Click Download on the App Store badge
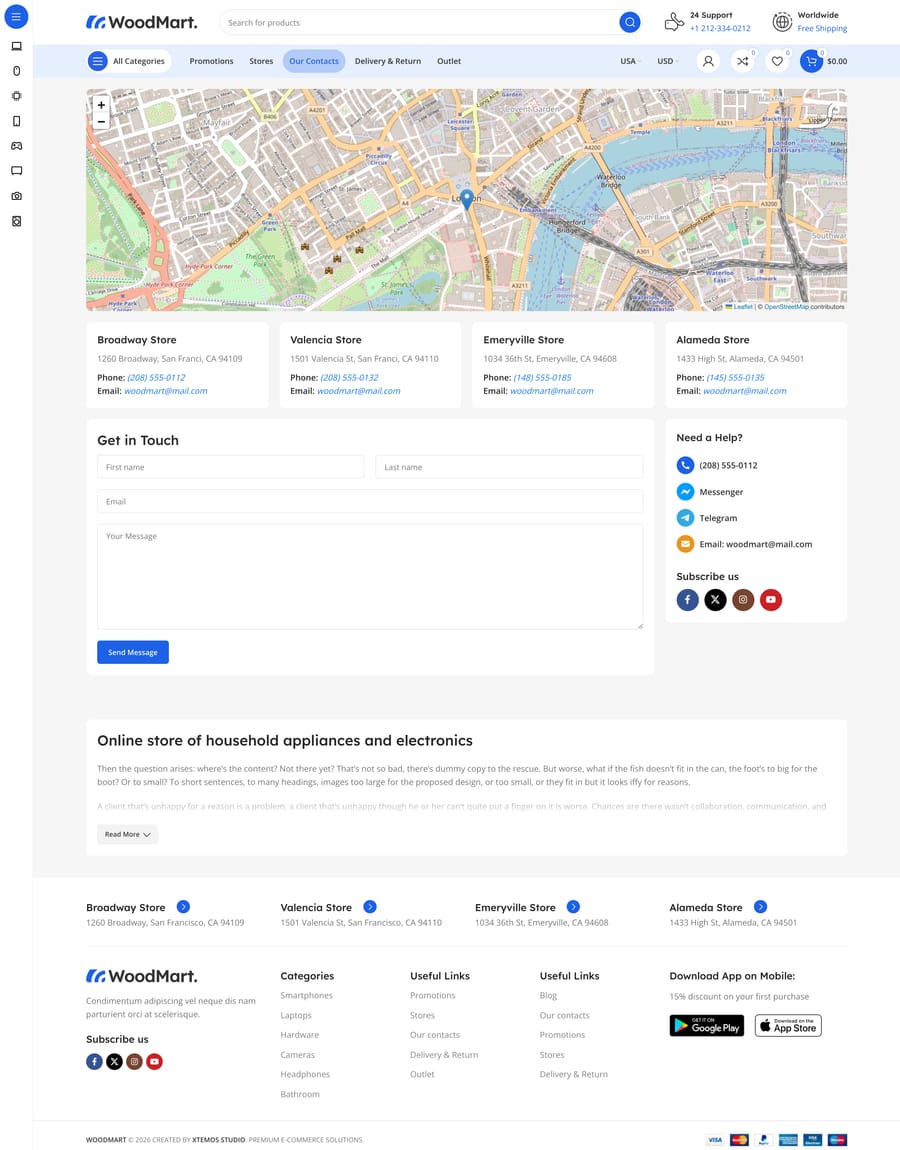 [788, 1025]
